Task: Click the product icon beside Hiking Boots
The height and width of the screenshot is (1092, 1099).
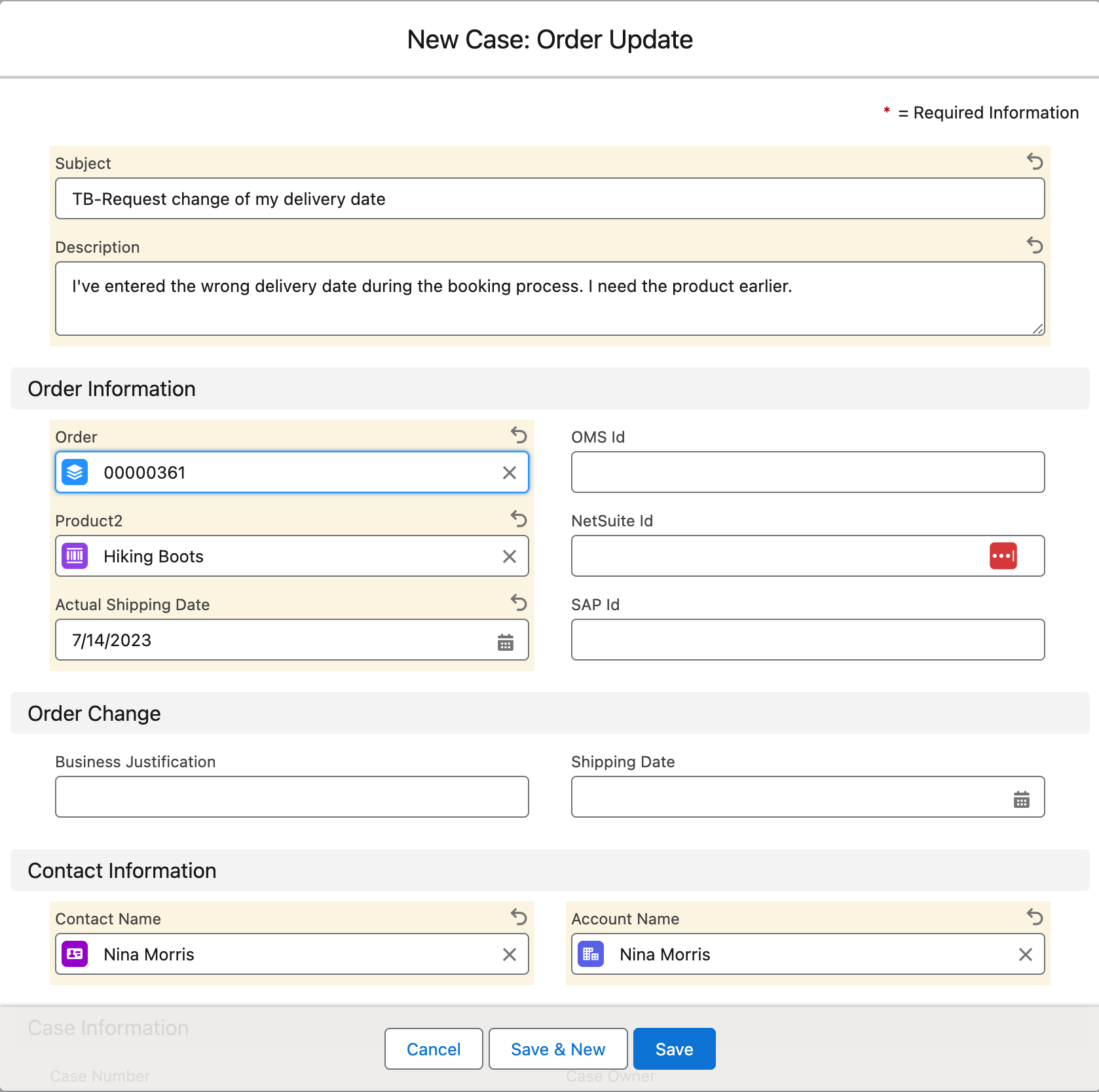Action: coord(75,556)
